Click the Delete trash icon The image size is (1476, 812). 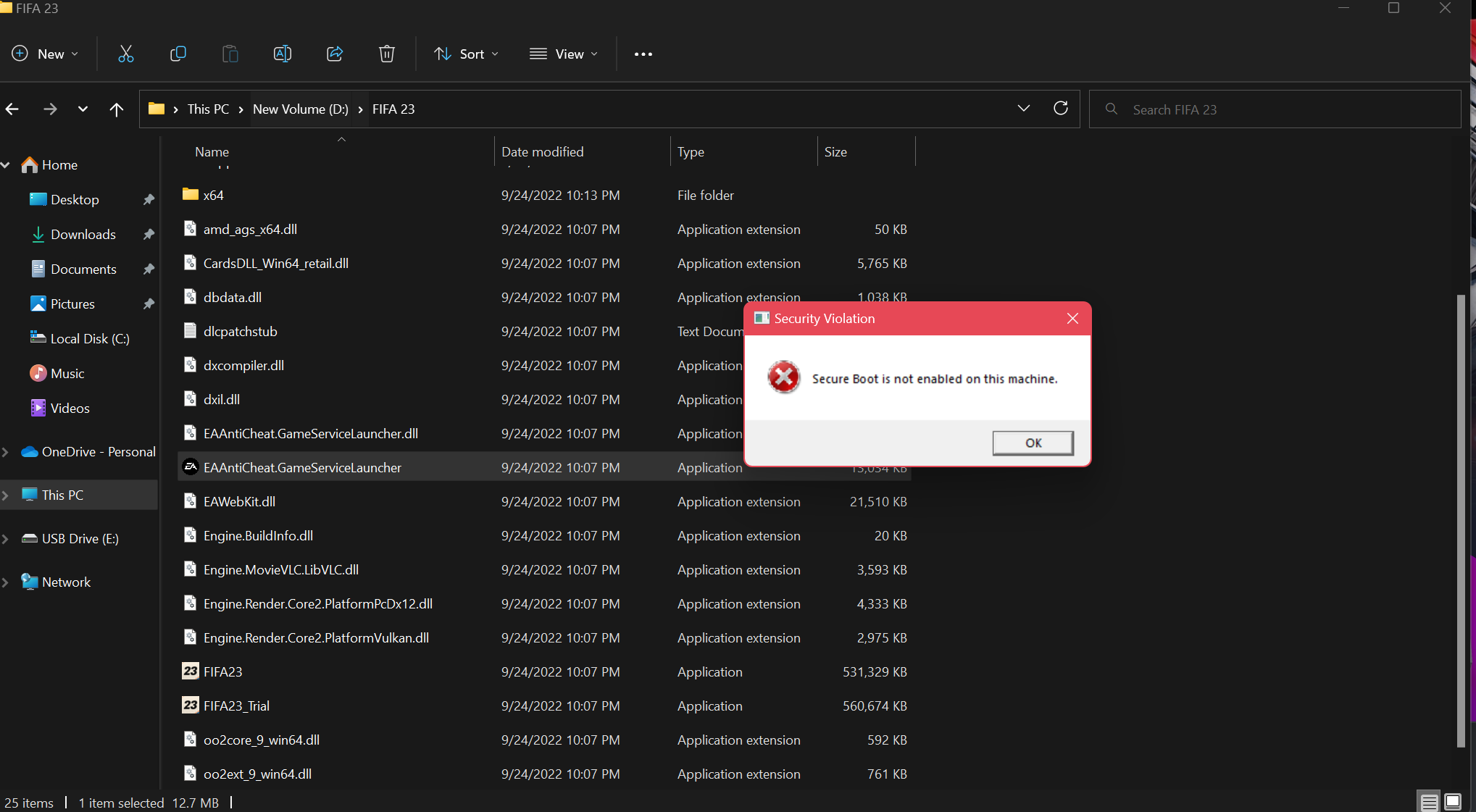point(387,54)
